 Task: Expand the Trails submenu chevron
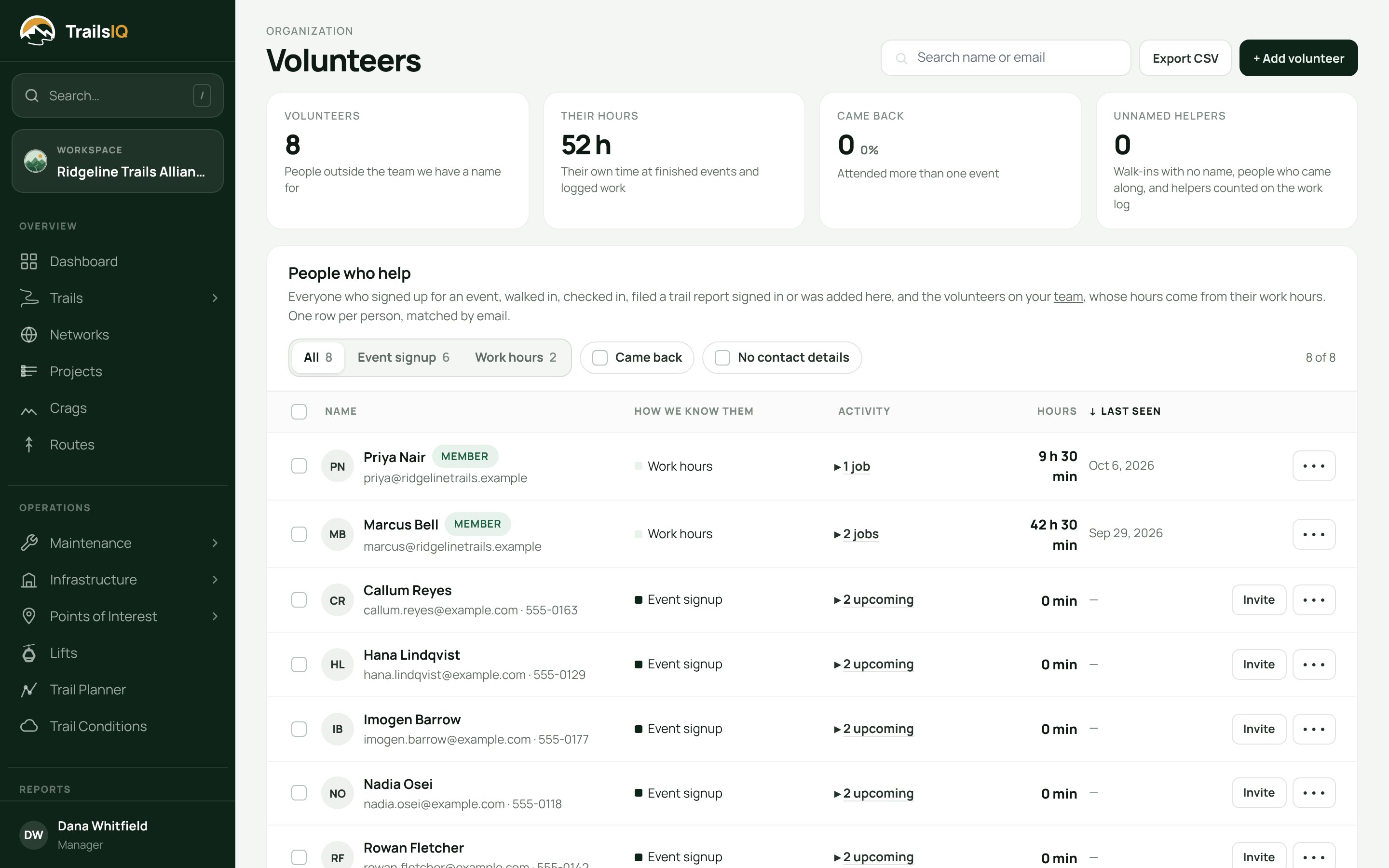[x=215, y=298]
